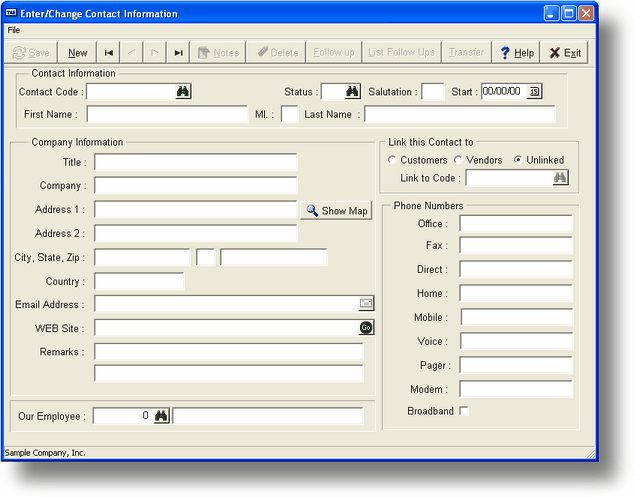This screenshot has width=634, height=497.
Task: Click the First Name input field
Action: (167, 114)
